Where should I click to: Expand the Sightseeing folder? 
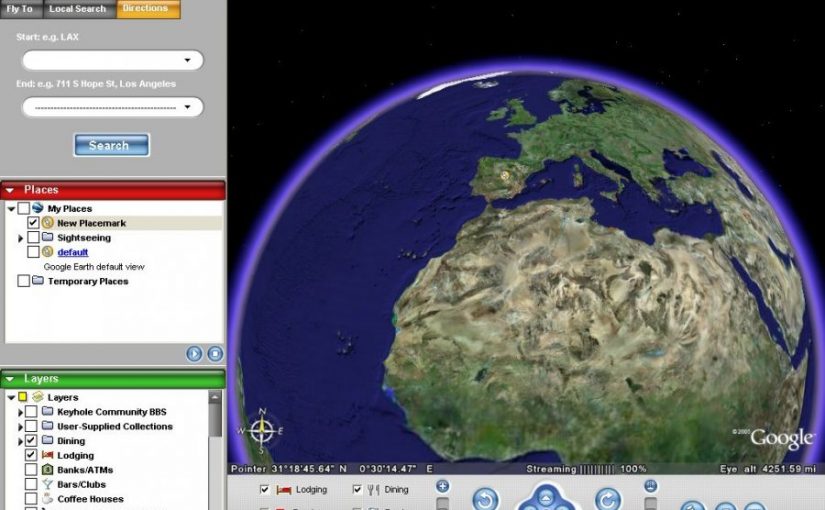pyautogui.click(x=21, y=238)
